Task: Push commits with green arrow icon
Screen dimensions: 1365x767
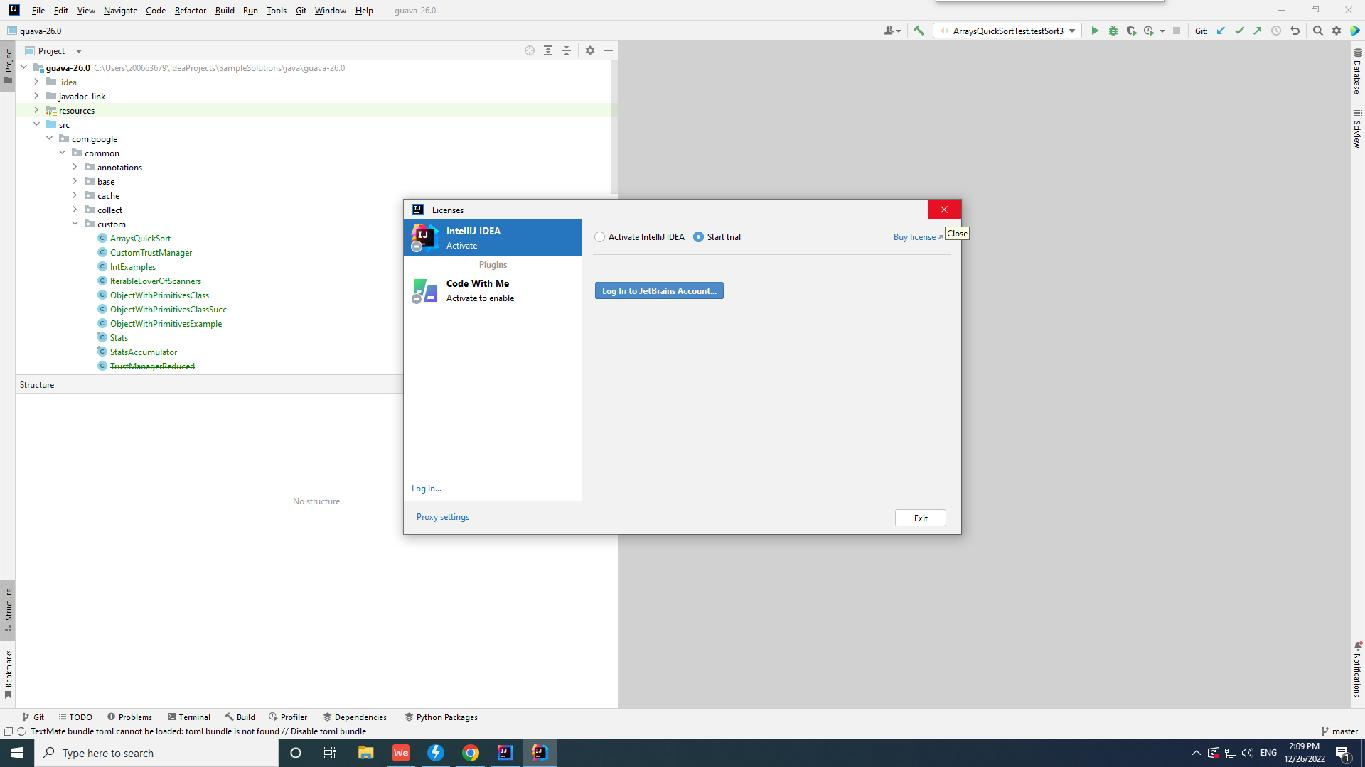Action: tap(1257, 31)
